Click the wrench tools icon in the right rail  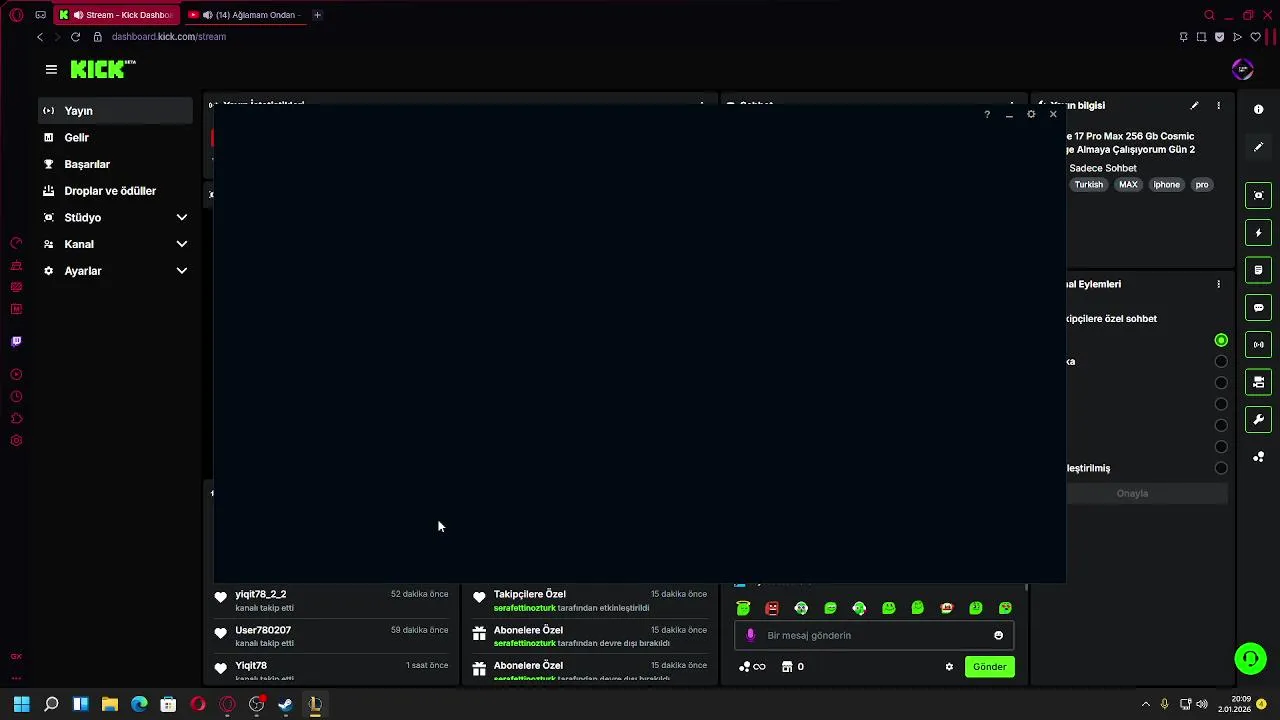[x=1259, y=419]
